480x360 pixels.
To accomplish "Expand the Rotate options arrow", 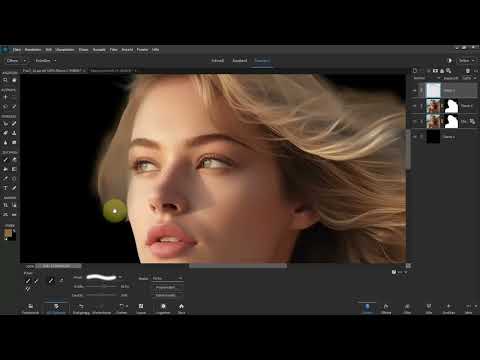I will (127, 306).
